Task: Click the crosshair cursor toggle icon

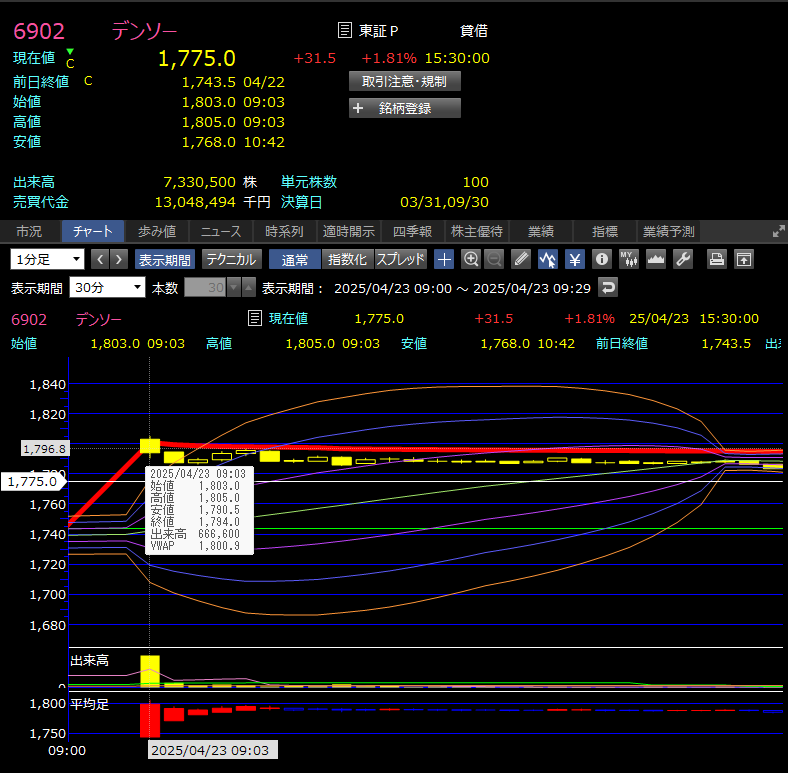Action: pos(444,260)
